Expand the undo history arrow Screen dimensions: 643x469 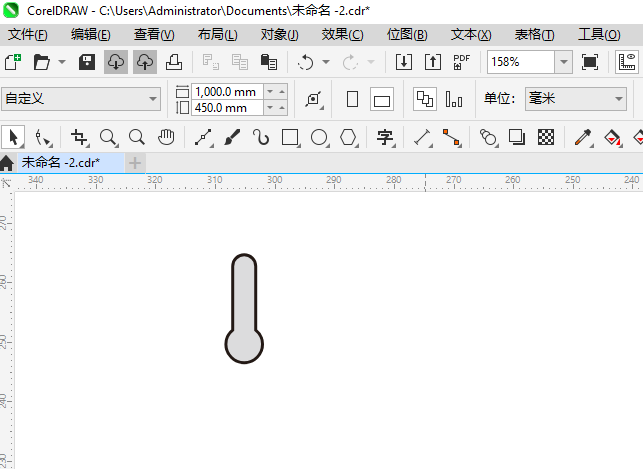(326, 62)
